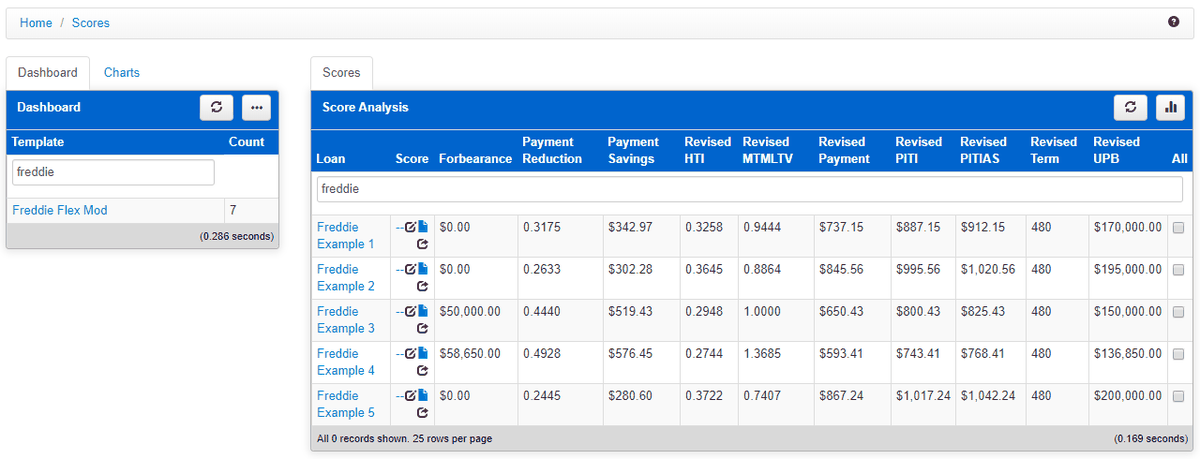This screenshot has height=459, width=1200.
Task: Switch to the Charts tab
Action: (122, 73)
